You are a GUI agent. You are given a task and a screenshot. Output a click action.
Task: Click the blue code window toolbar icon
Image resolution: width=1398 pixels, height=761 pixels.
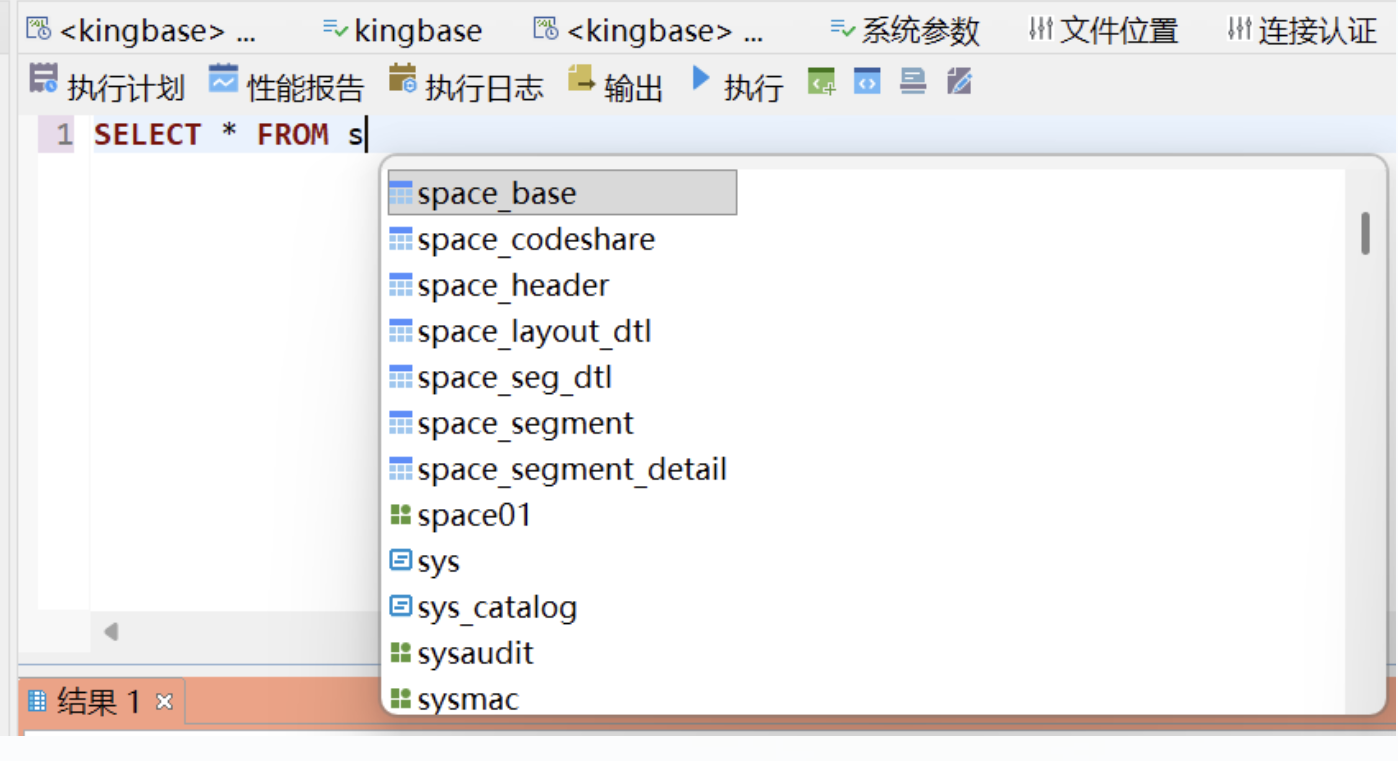867,82
